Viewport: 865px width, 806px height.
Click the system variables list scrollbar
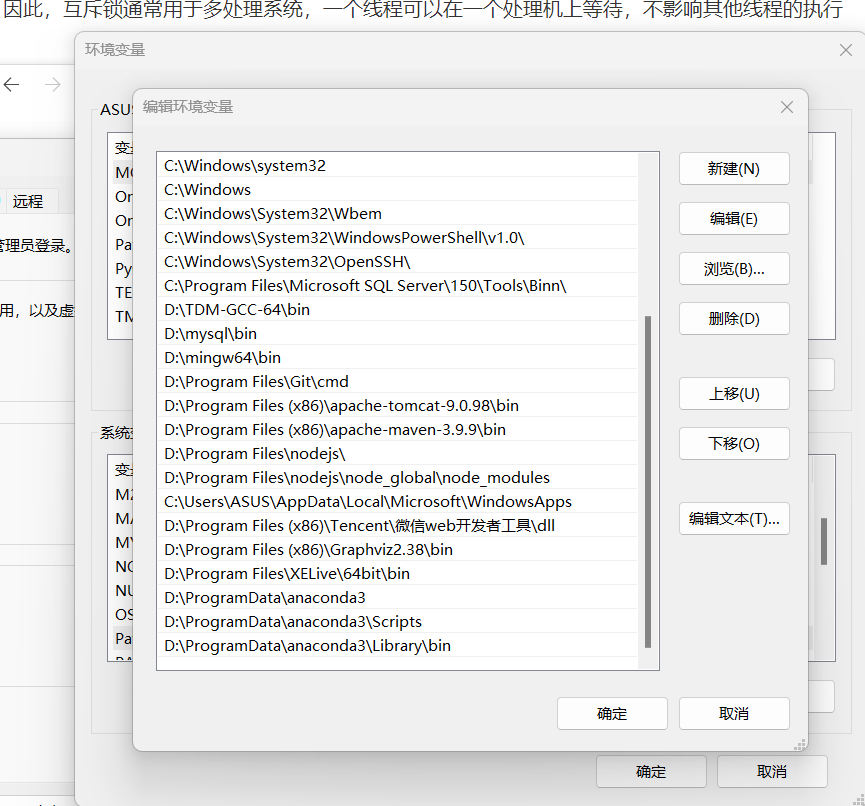tap(824, 541)
